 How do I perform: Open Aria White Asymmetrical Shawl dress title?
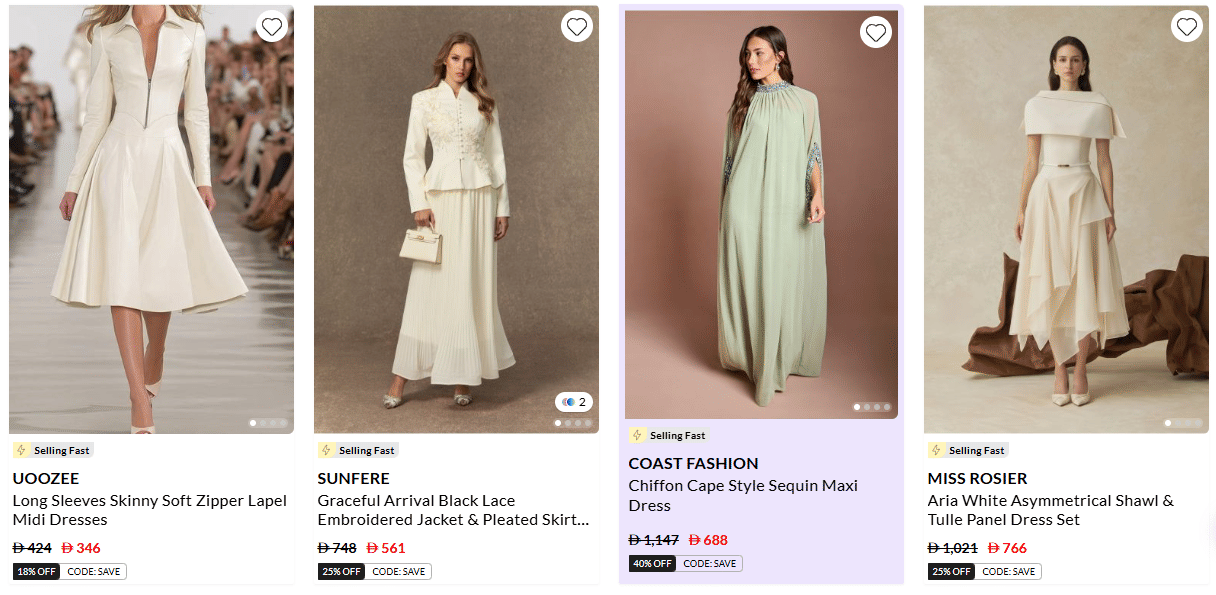point(1050,510)
